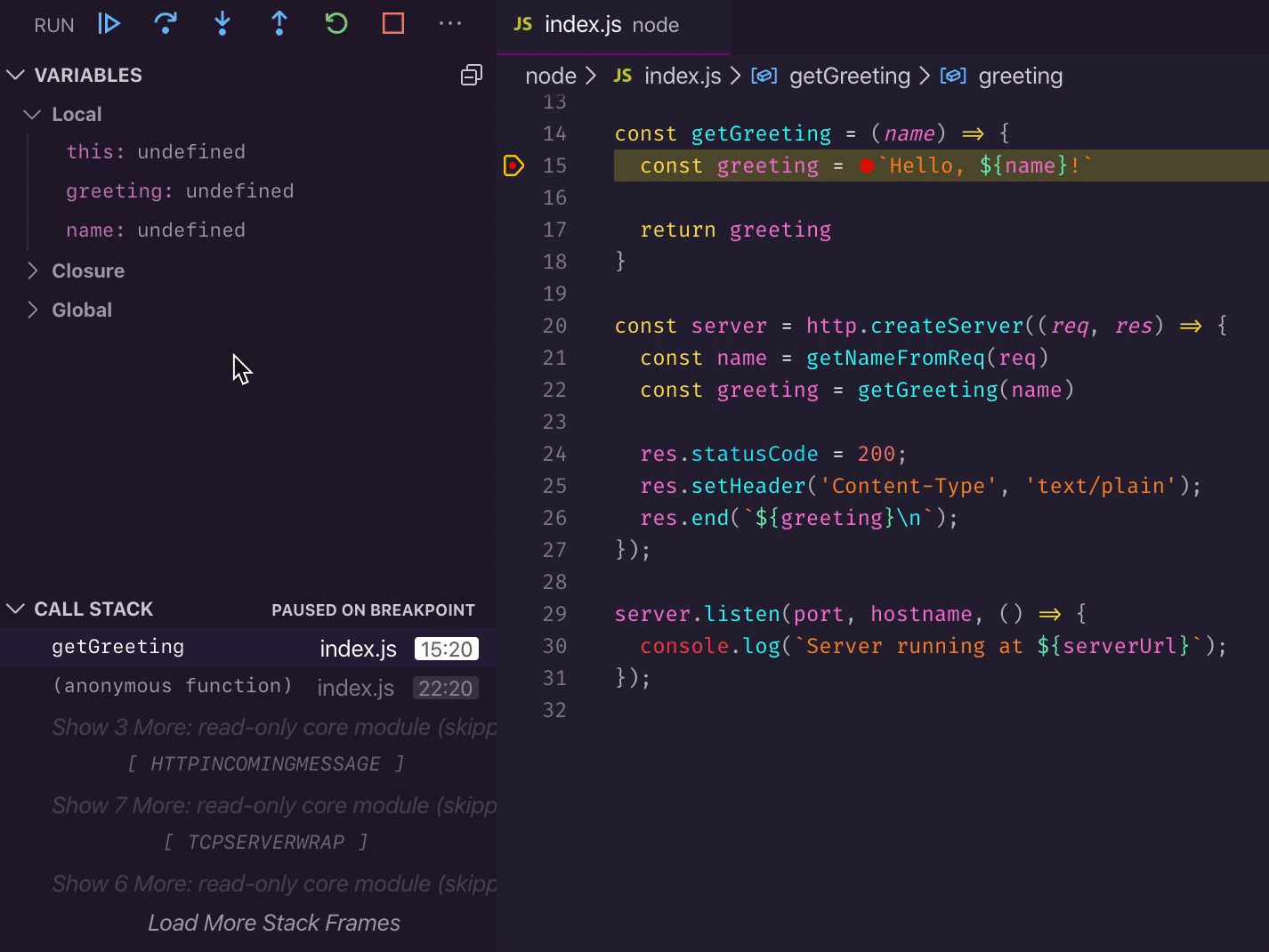The width and height of the screenshot is (1269, 952).
Task: Click the Step Out arrow icon
Action: (279, 24)
